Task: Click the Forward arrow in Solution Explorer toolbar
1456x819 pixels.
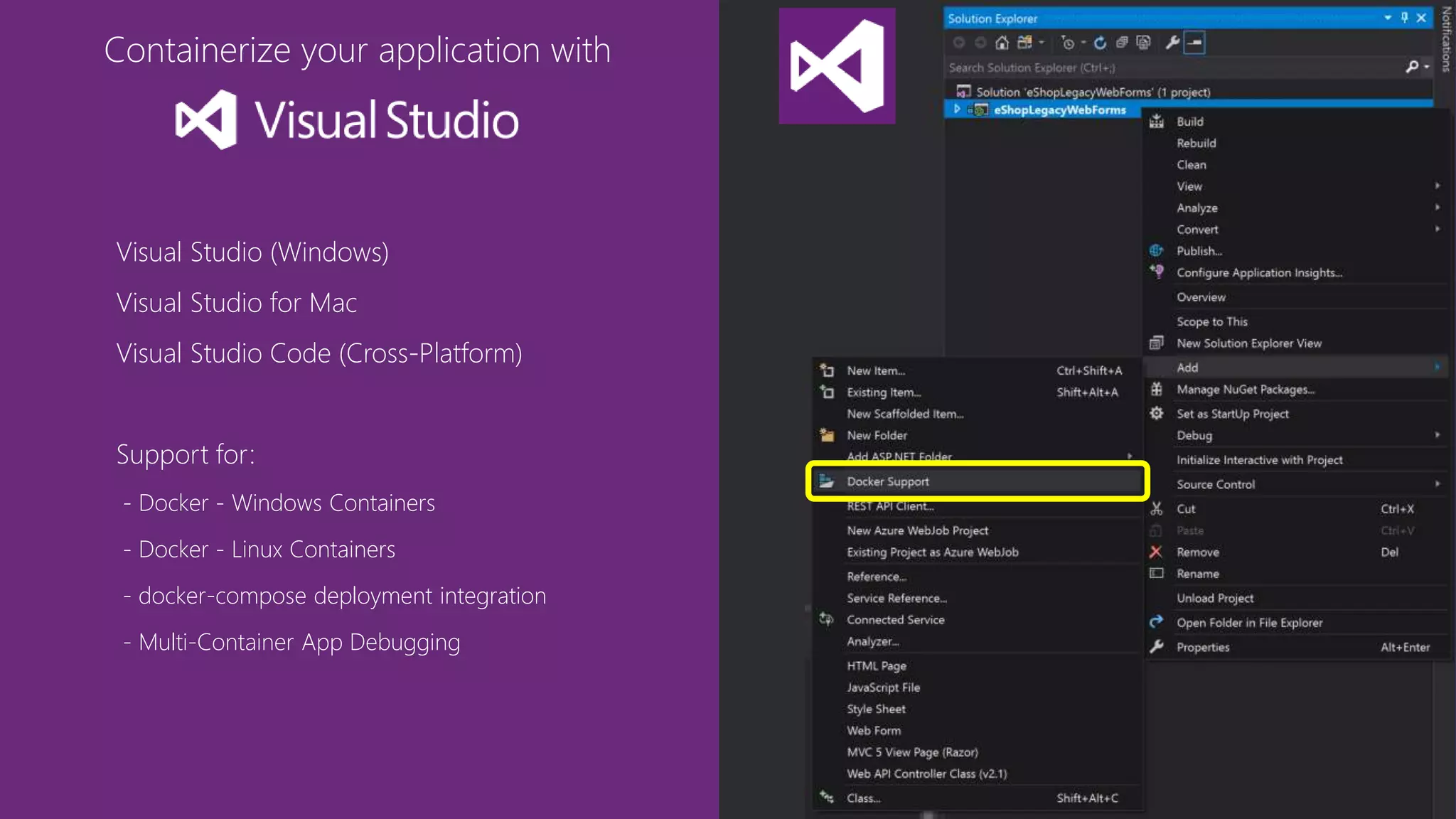Action: coord(980,43)
